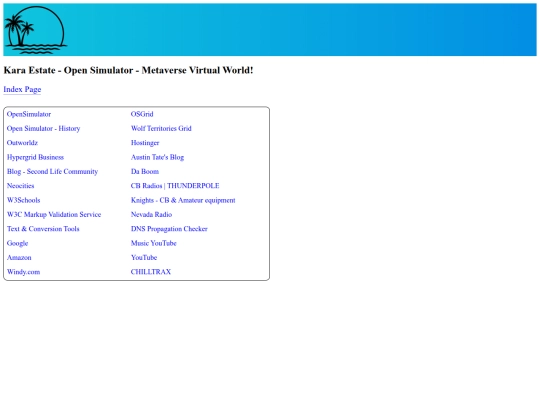This screenshot has width=540, height=405.
Task: Open the Music YouTube link
Action: 154,243
